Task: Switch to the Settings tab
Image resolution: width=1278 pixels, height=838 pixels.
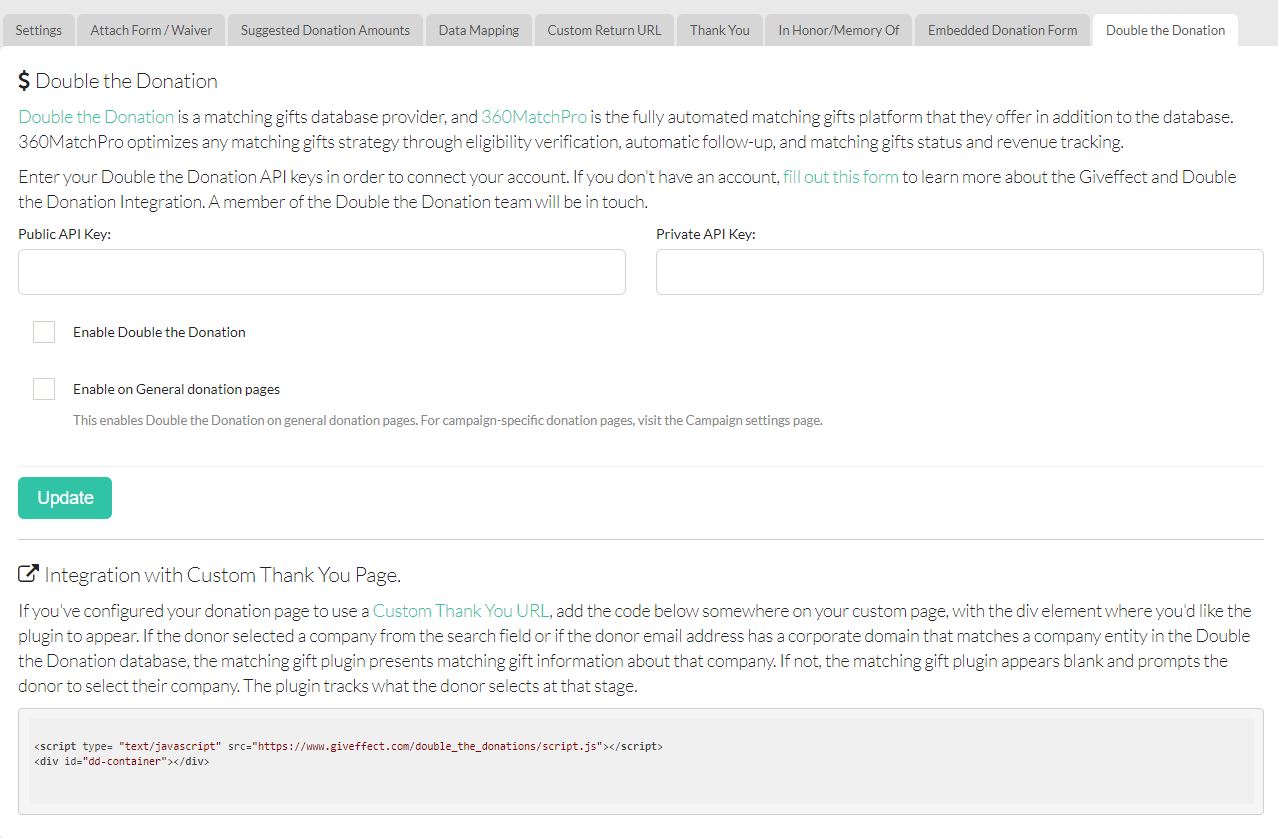Action: (x=38, y=30)
